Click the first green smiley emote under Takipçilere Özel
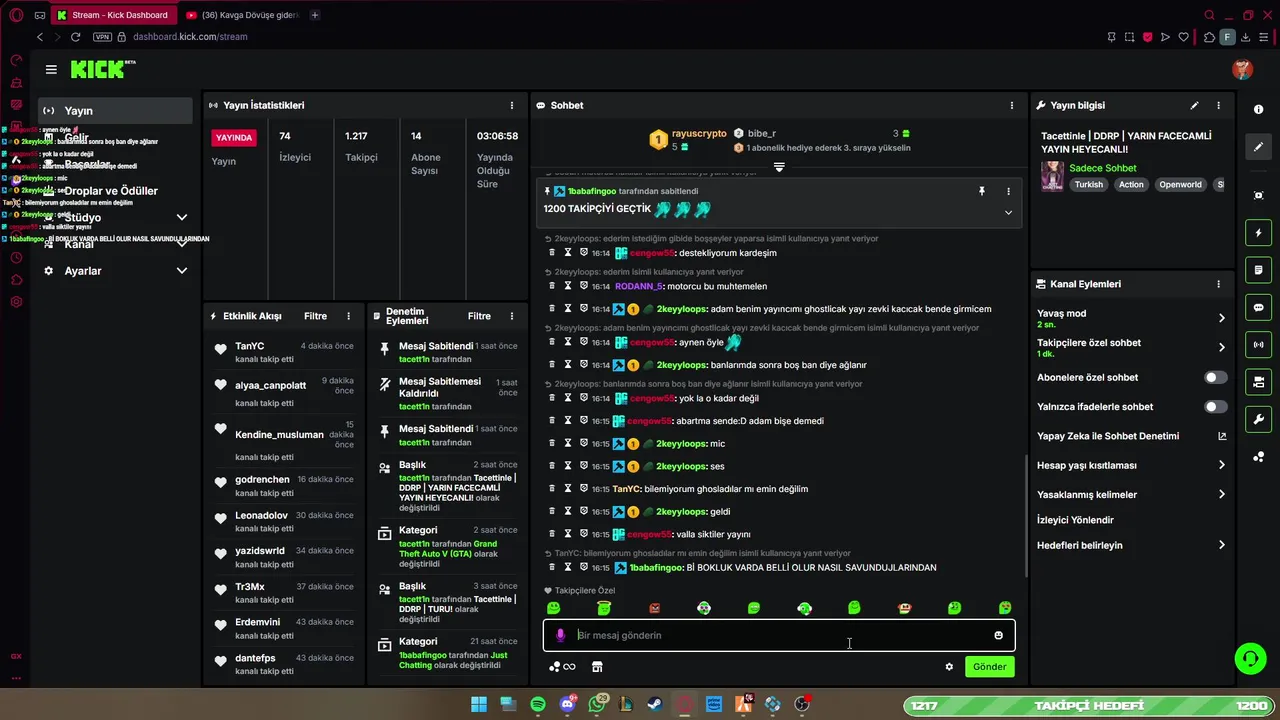Viewport: 1280px width, 720px height. (554, 608)
